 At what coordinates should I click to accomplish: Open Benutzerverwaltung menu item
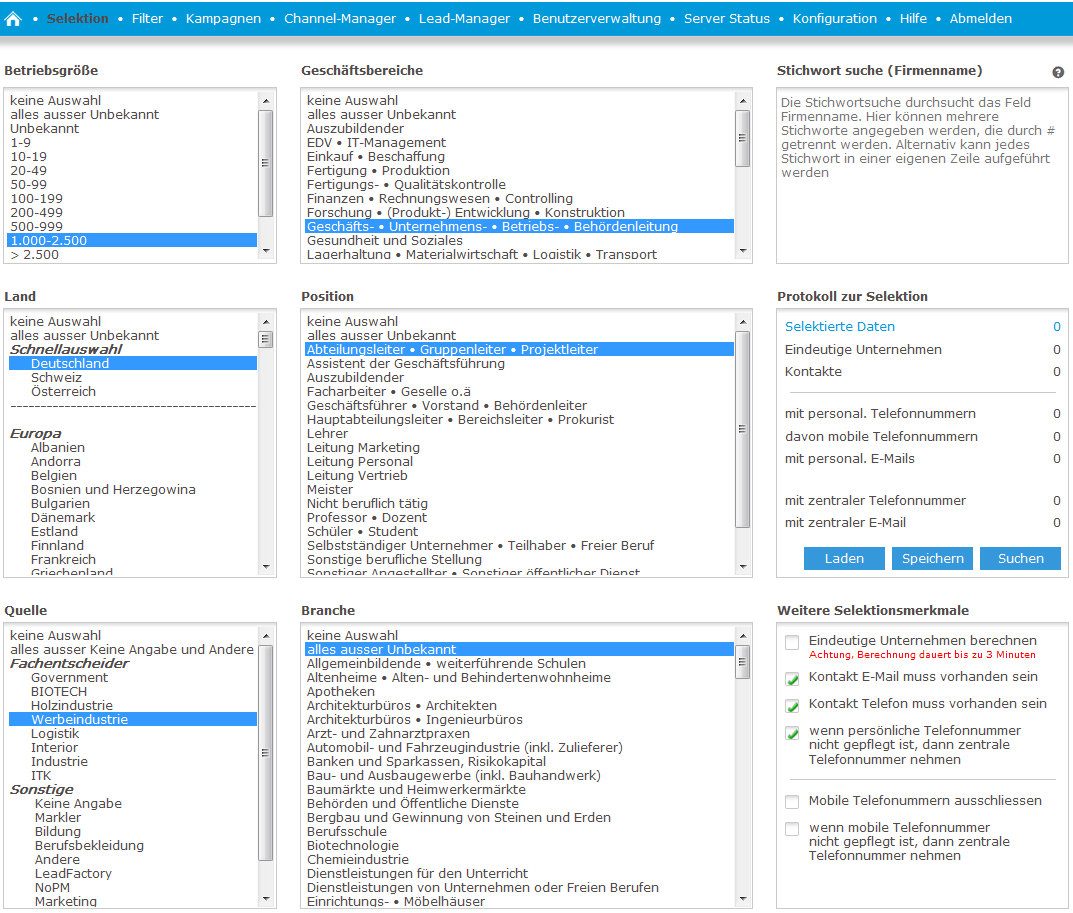[x=597, y=18]
